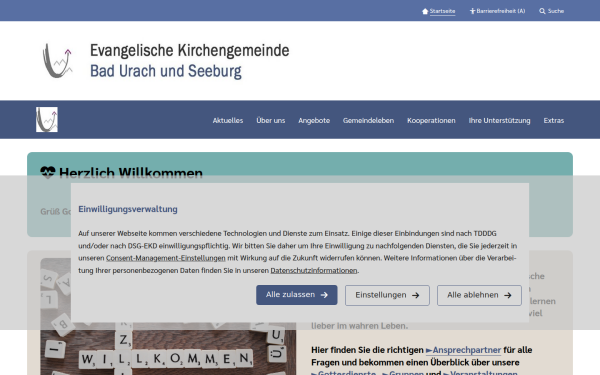
Task: Open the Suche link
Action: tap(556, 11)
